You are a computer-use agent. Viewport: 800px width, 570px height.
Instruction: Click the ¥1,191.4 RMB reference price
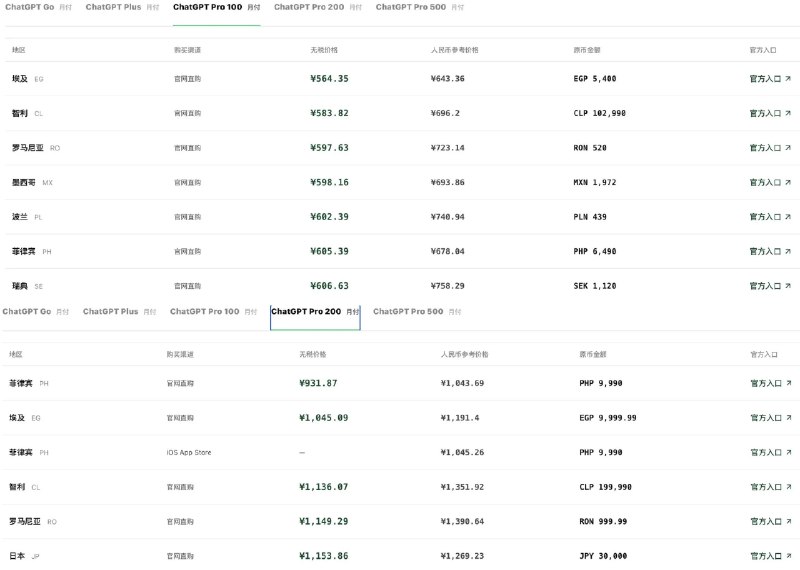(460, 418)
